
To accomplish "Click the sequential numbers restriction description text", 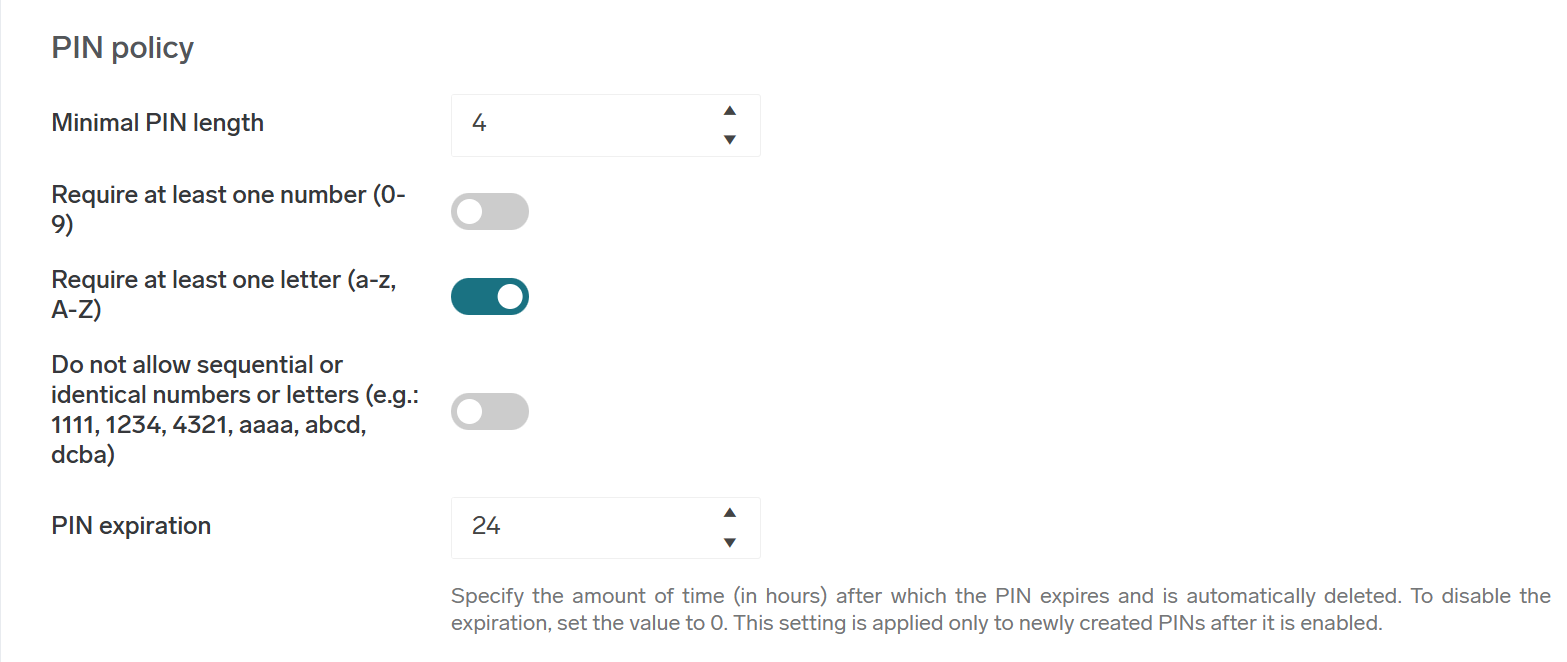I will [234, 410].
